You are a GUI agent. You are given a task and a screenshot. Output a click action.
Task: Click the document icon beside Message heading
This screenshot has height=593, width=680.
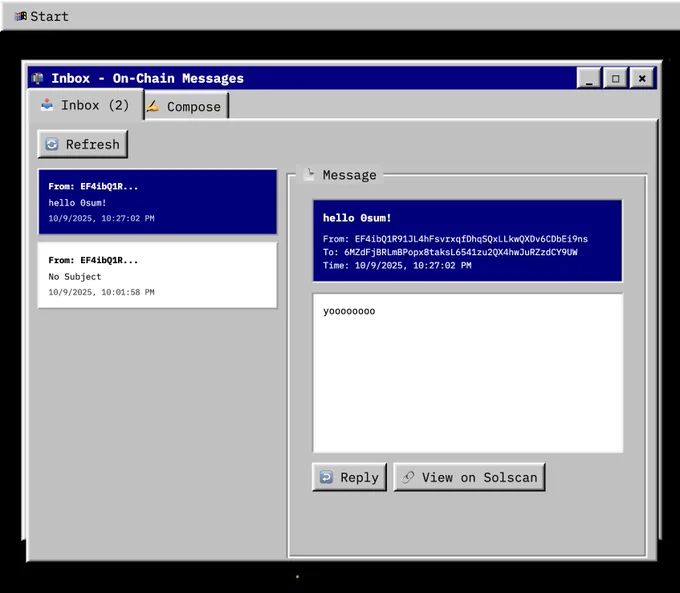click(x=308, y=174)
